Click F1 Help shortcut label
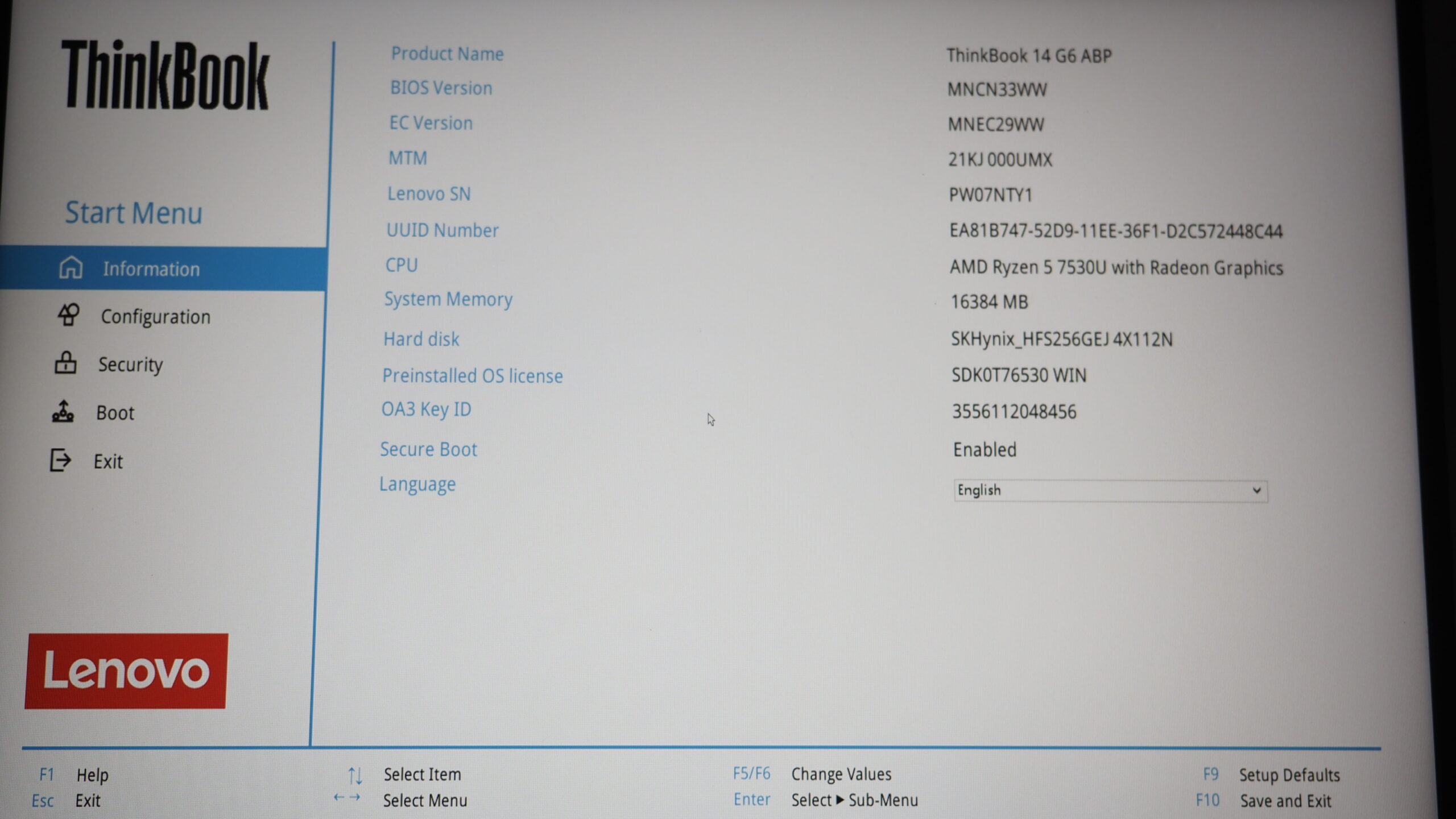This screenshot has width=1456, height=819. click(x=92, y=775)
